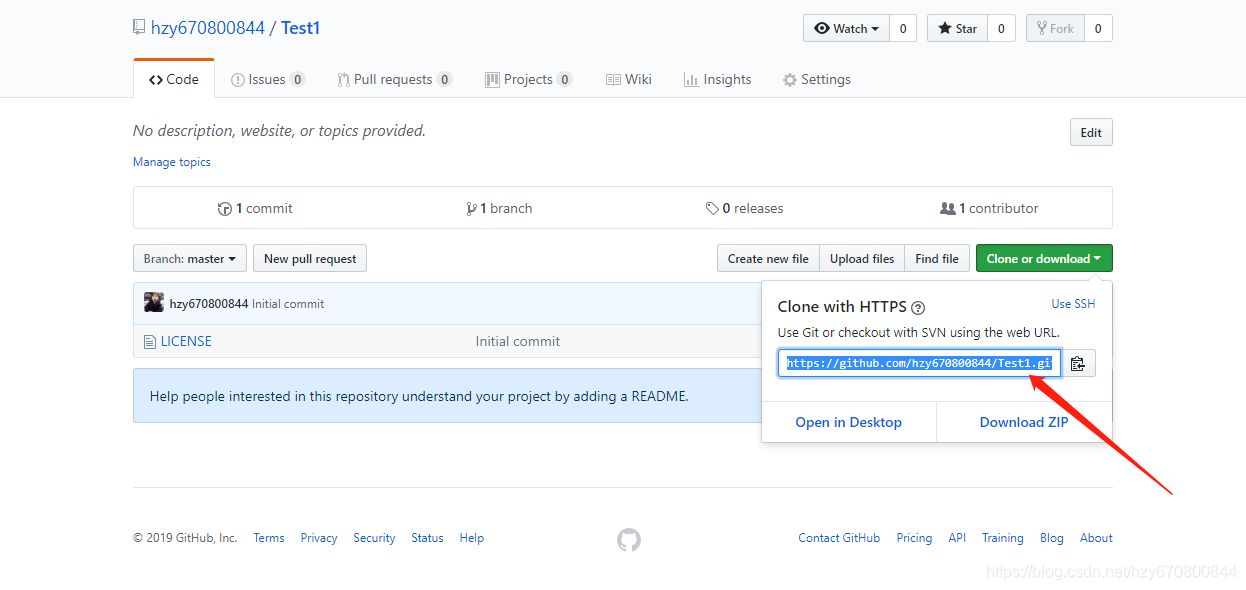Open the Contact GitHub footer link
Viewport: 1246px width, 590px height.
click(839, 538)
